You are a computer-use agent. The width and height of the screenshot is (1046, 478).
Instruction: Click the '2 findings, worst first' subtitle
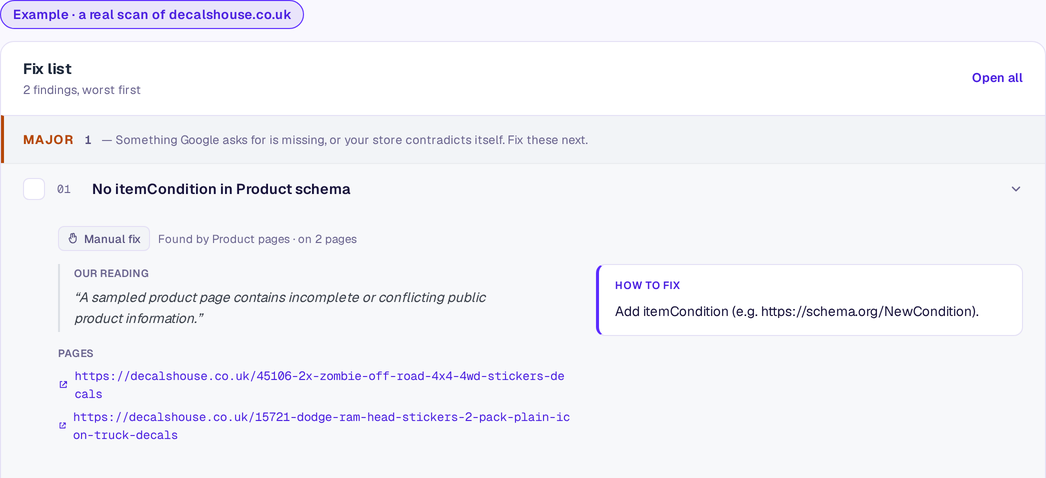coord(82,90)
